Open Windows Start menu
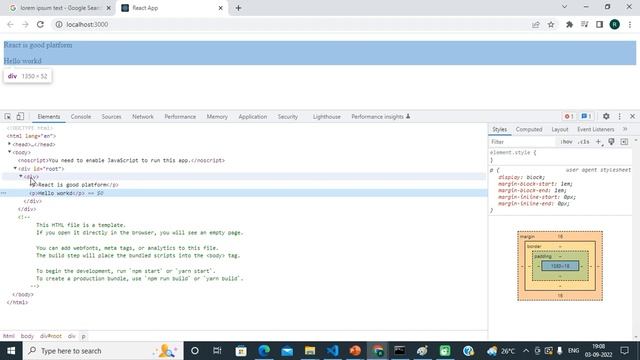This screenshot has height=360, width=640. click(11, 351)
